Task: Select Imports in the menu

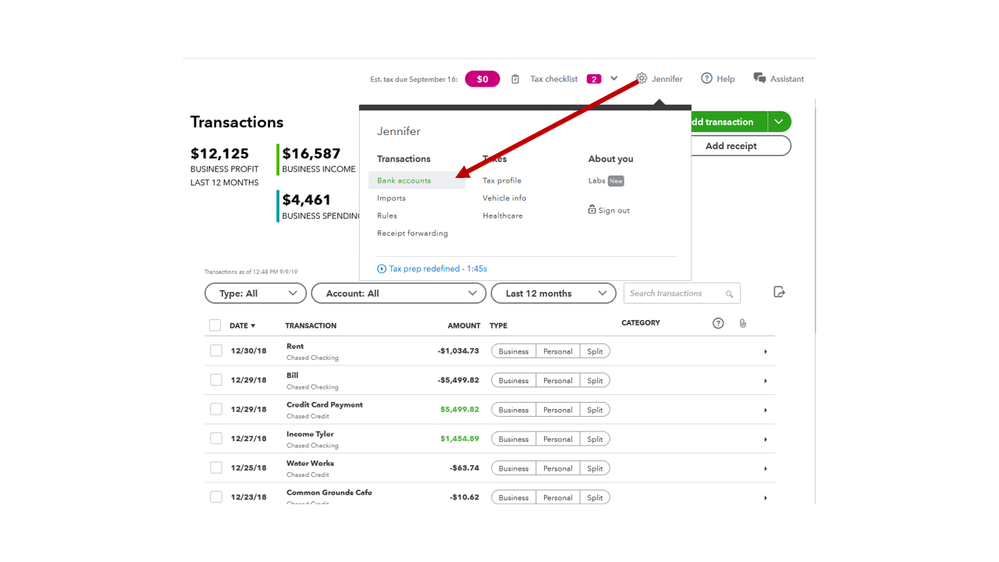Action: click(391, 198)
